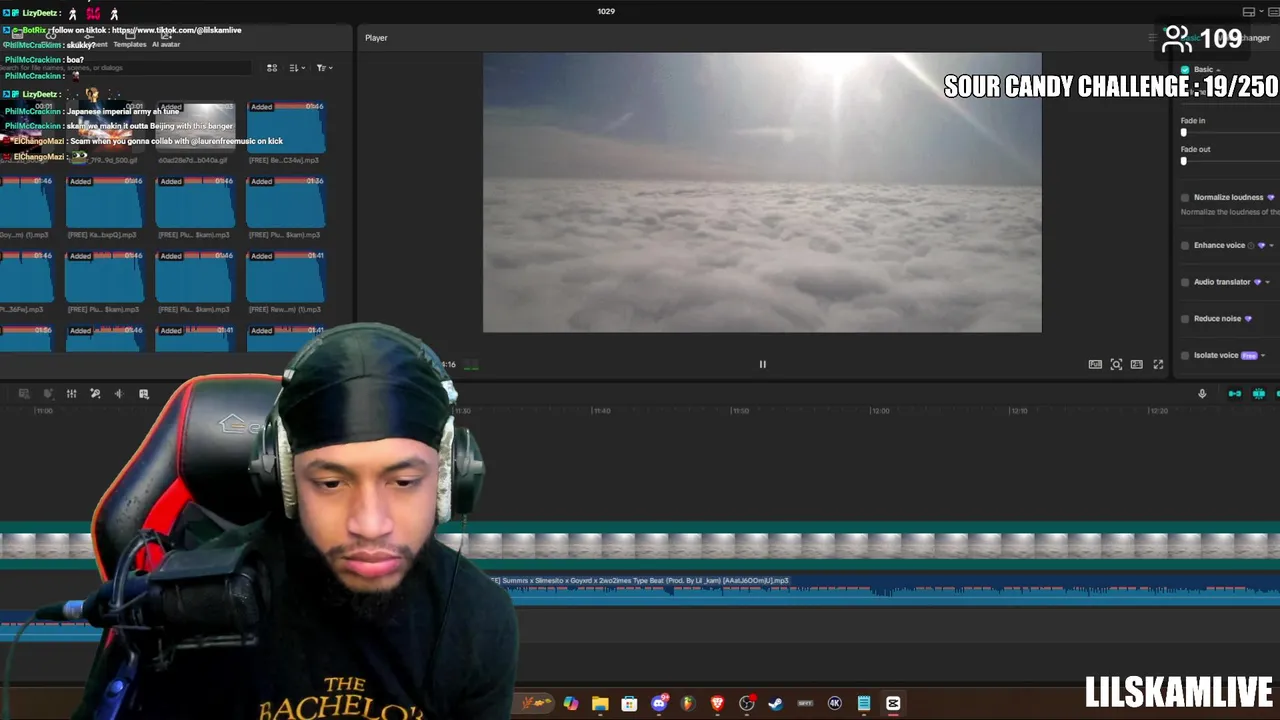
Task: Enable the Audio translator checkbox
Action: pyautogui.click(x=1185, y=282)
